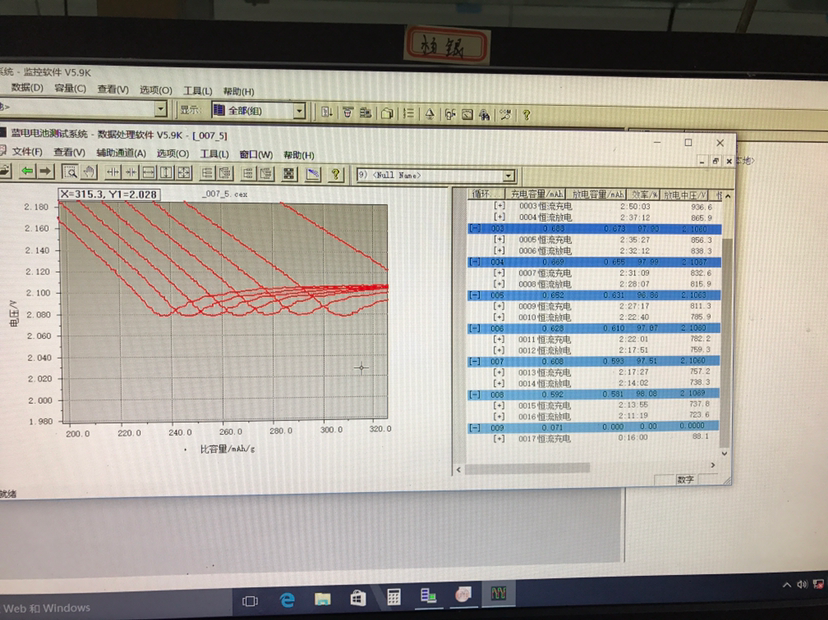Click the list lines icon in monitor toolbar
The height and width of the screenshot is (620, 828).
pyautogui.click(x=408, y=113)
